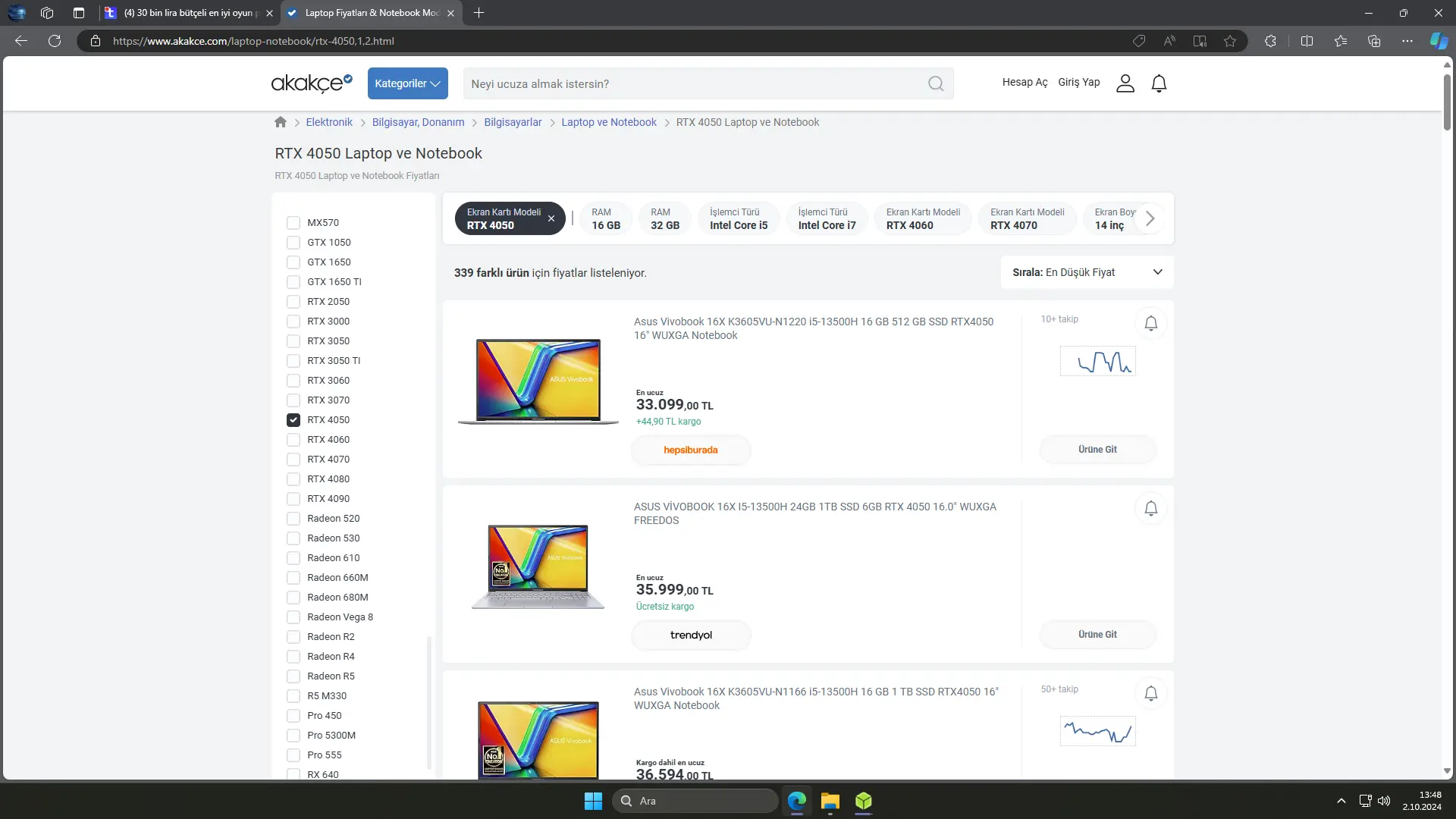This screenshot has height=819, width=1456.
Task: Open Edge Copilot sidebar icon
Action: [1439, 41]
